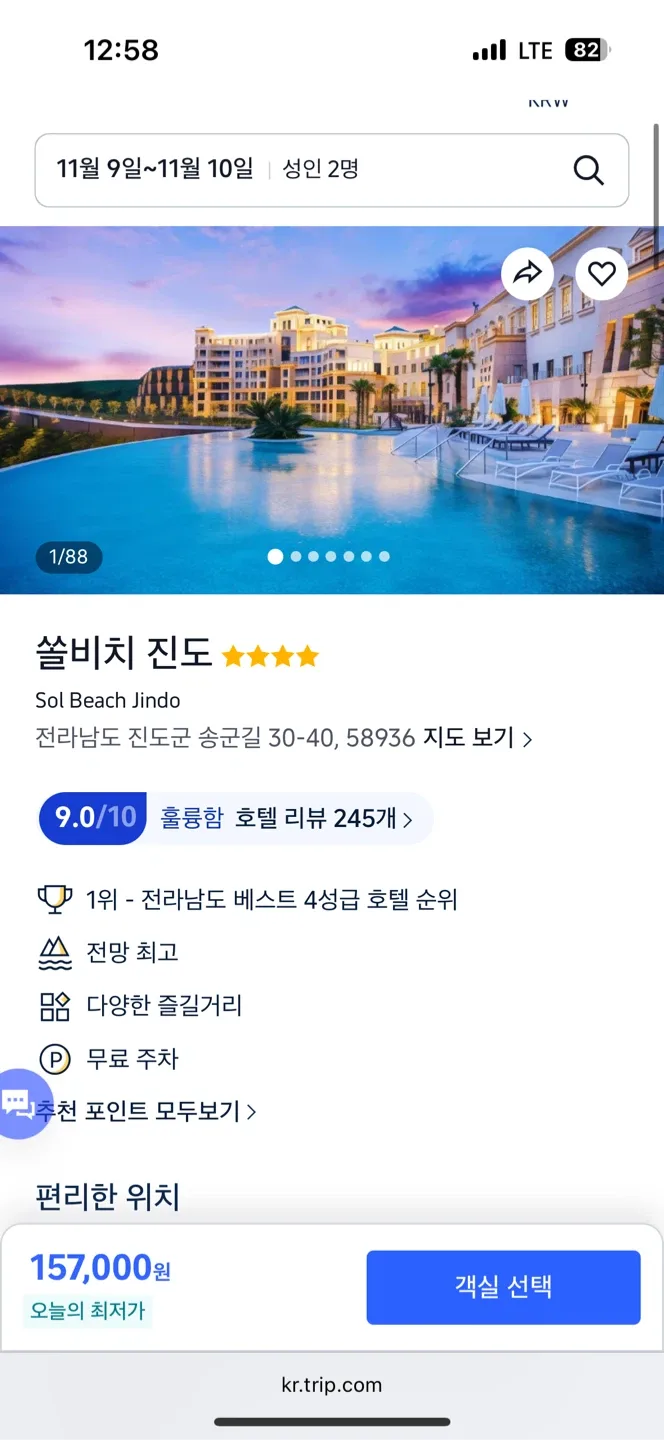This screenshot has height=1440, width=664.
Task: Open 지도 보기 map link
Action: (477, 739)
